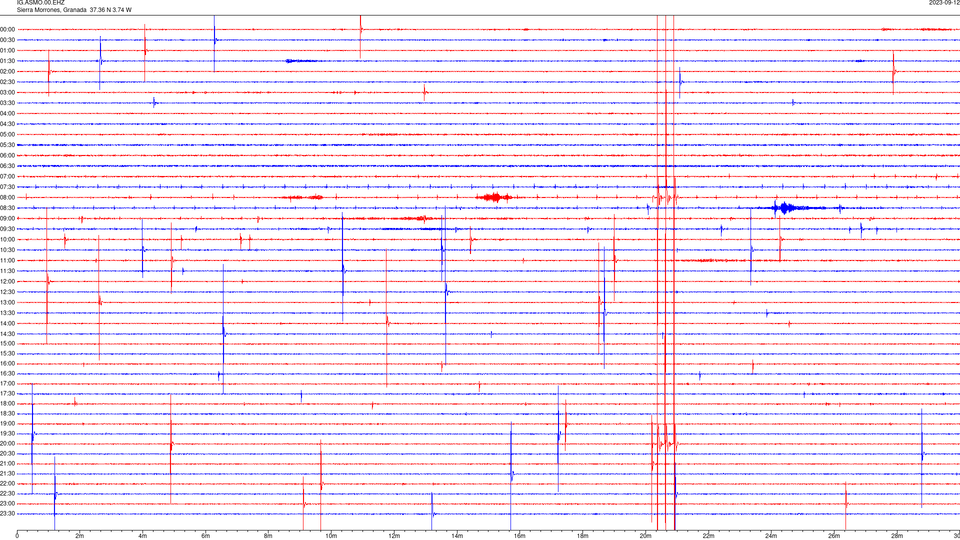The width and height of the screenshot is (960, 540).
Task: Click the station code IG.ASMO.00.EHZ
Action: [40, 2]
